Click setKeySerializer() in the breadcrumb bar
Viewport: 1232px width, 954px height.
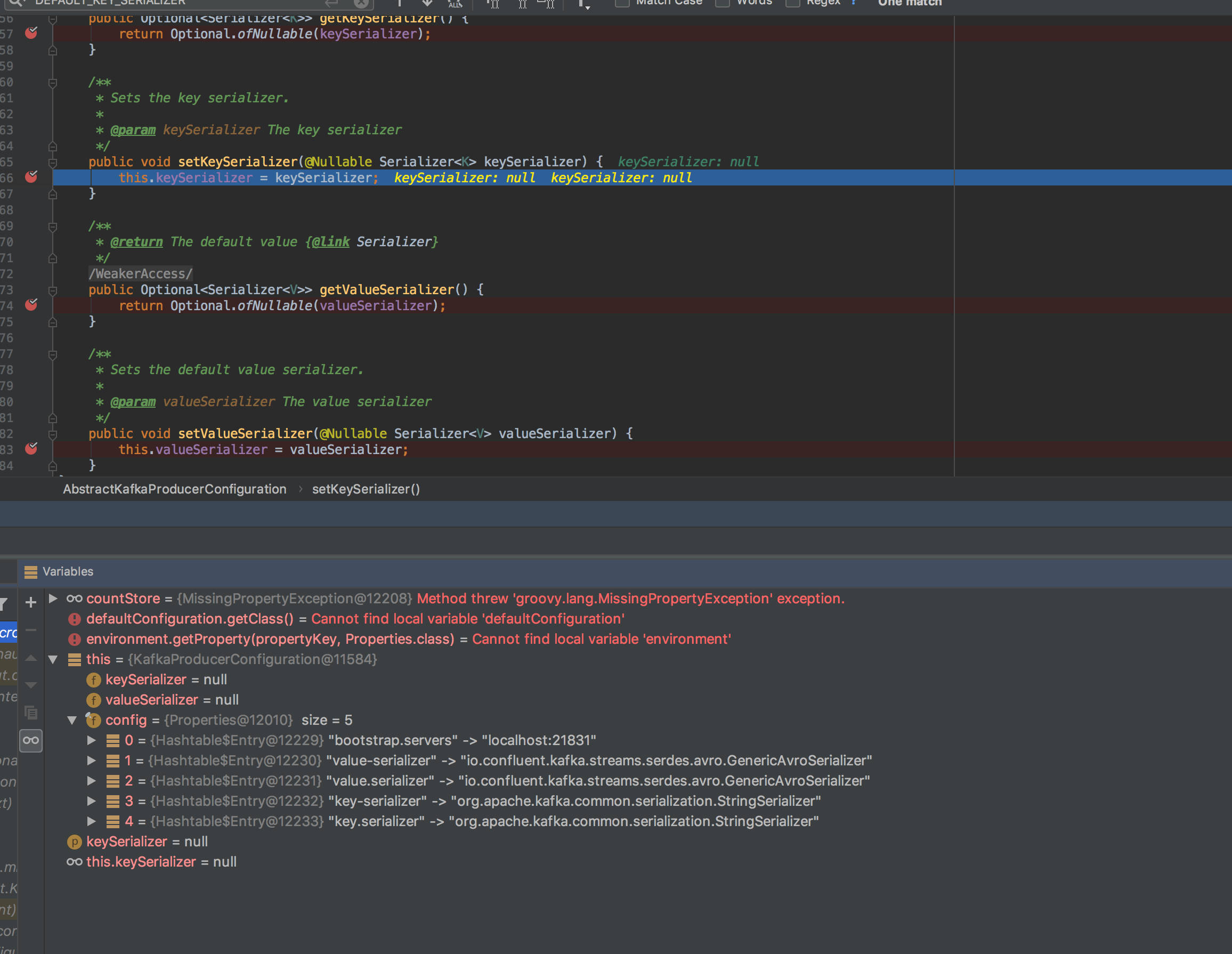366,489
